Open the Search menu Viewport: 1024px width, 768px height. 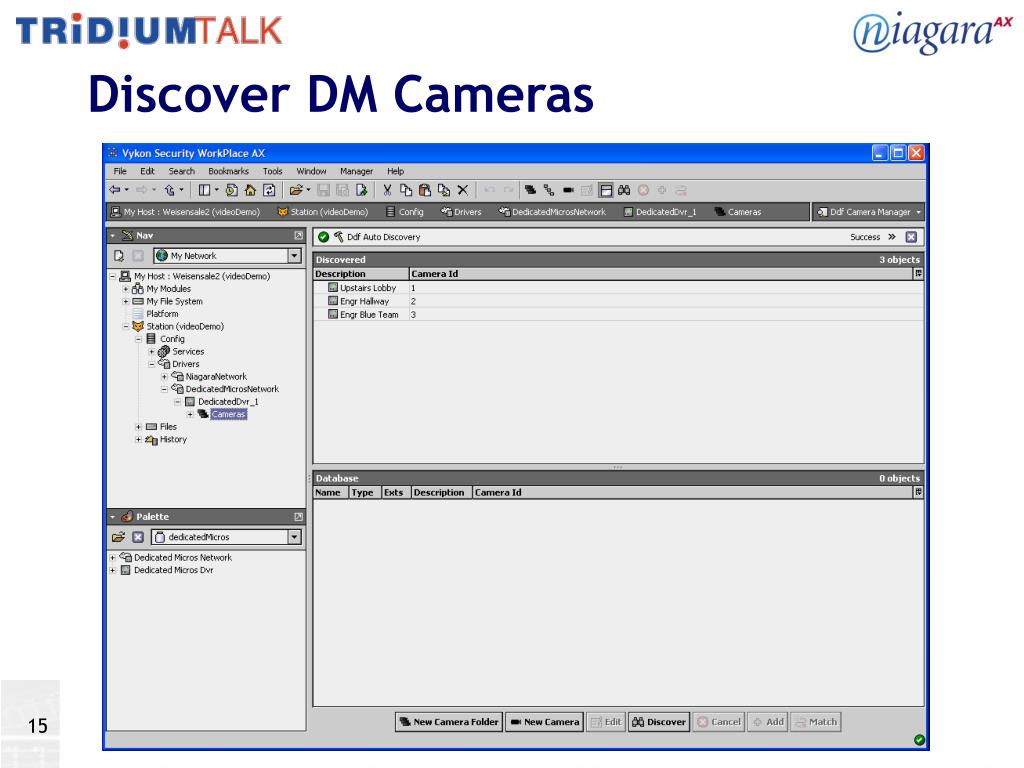point(182,171)
